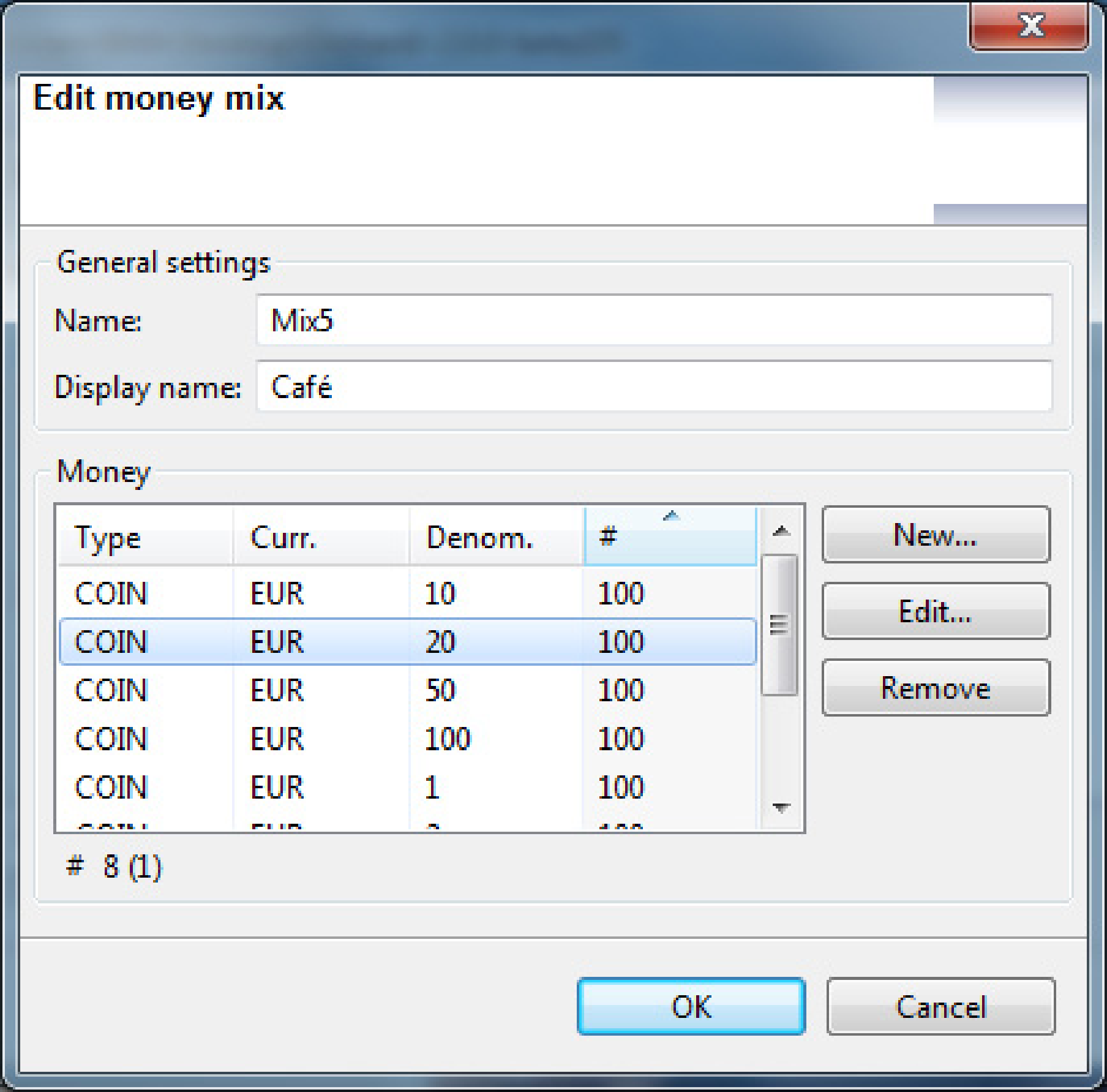Image resolution: width=1107 pixels, height=1092 pixels.
Task: Click Remove to delete selected row
Action: pyautogui.click(x=936, y=687)
